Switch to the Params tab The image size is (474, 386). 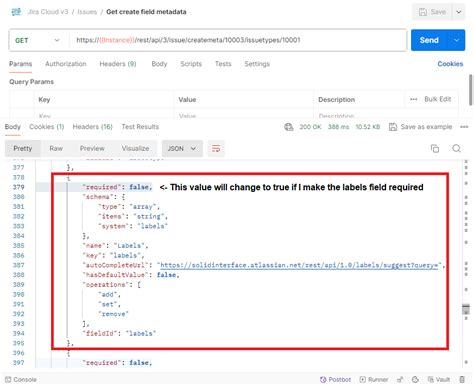point(20,64)
